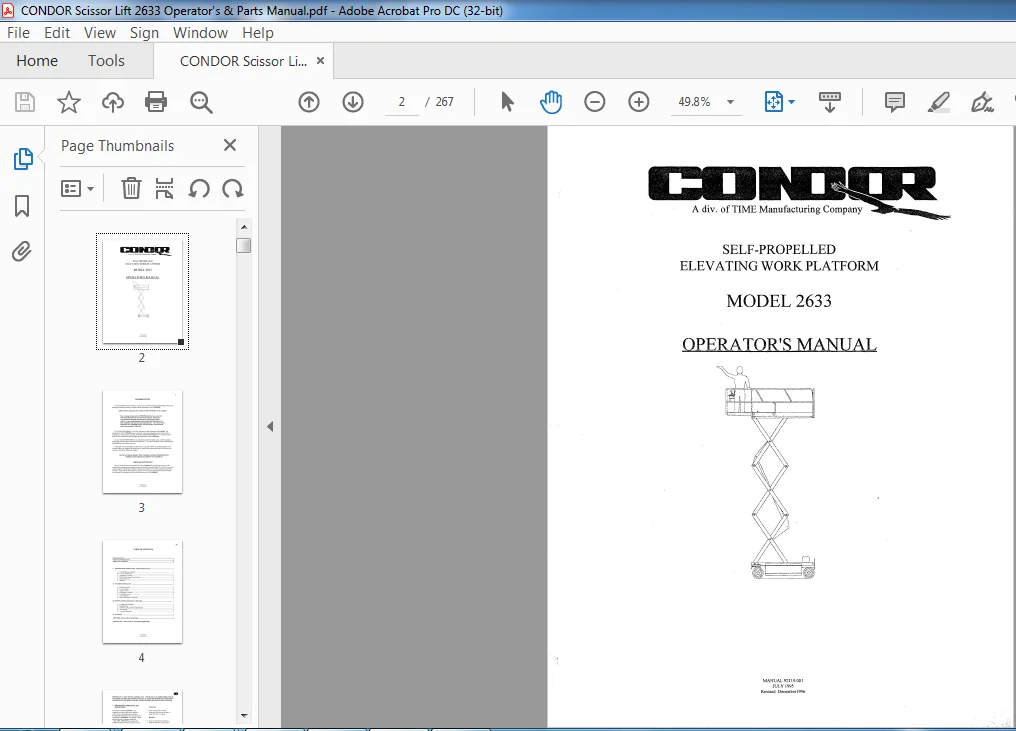Click the page number input field

pos(402,102)
